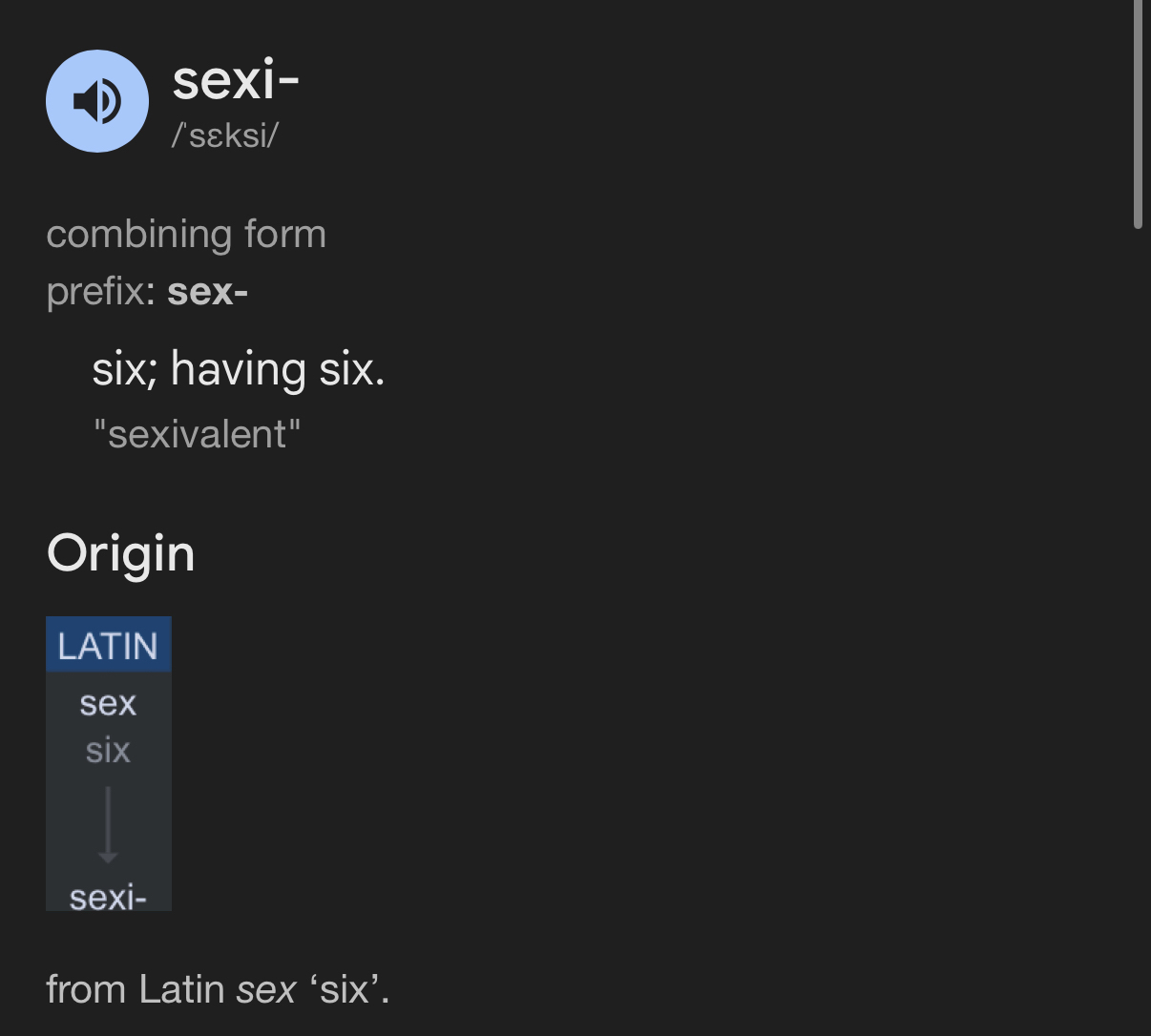Click the down arrow in the origin chart
The width and height of the screenshot is (1151, 1036).
(108, 825)
